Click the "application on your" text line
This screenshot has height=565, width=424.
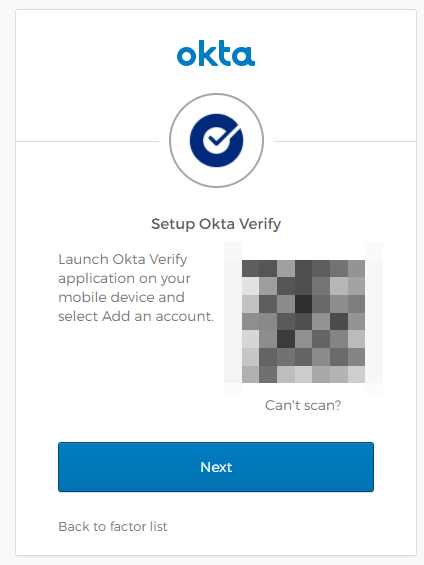[124, 279]
